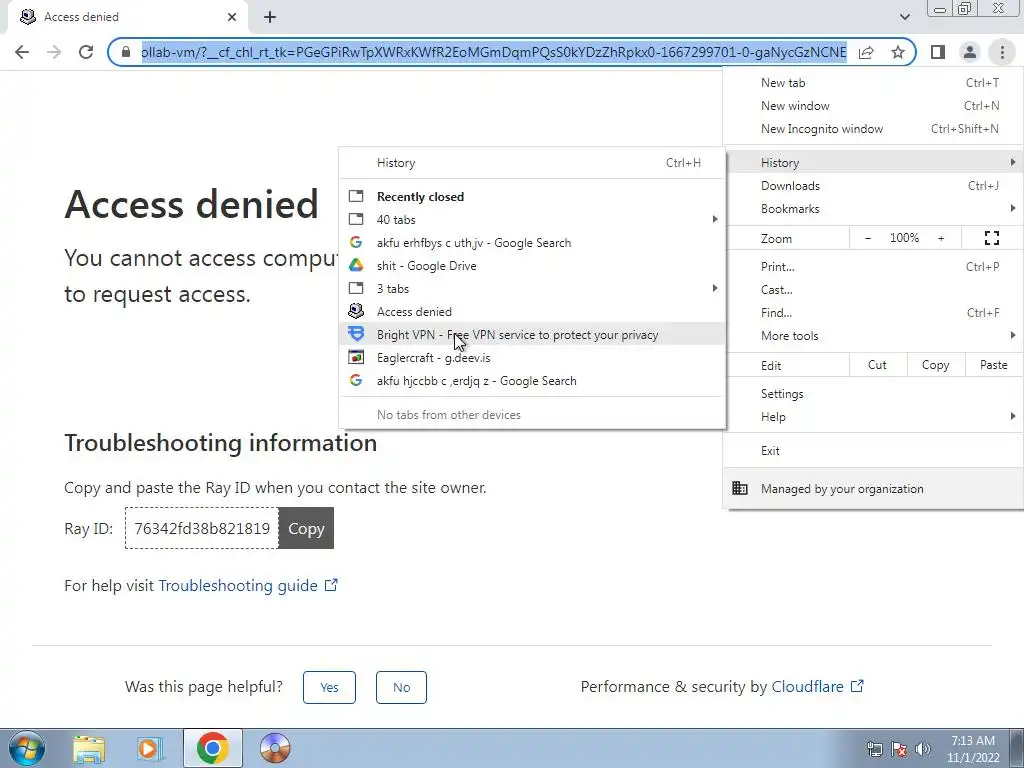
Task: Open the Troubleshooting guide link
Action: (248, 585)
